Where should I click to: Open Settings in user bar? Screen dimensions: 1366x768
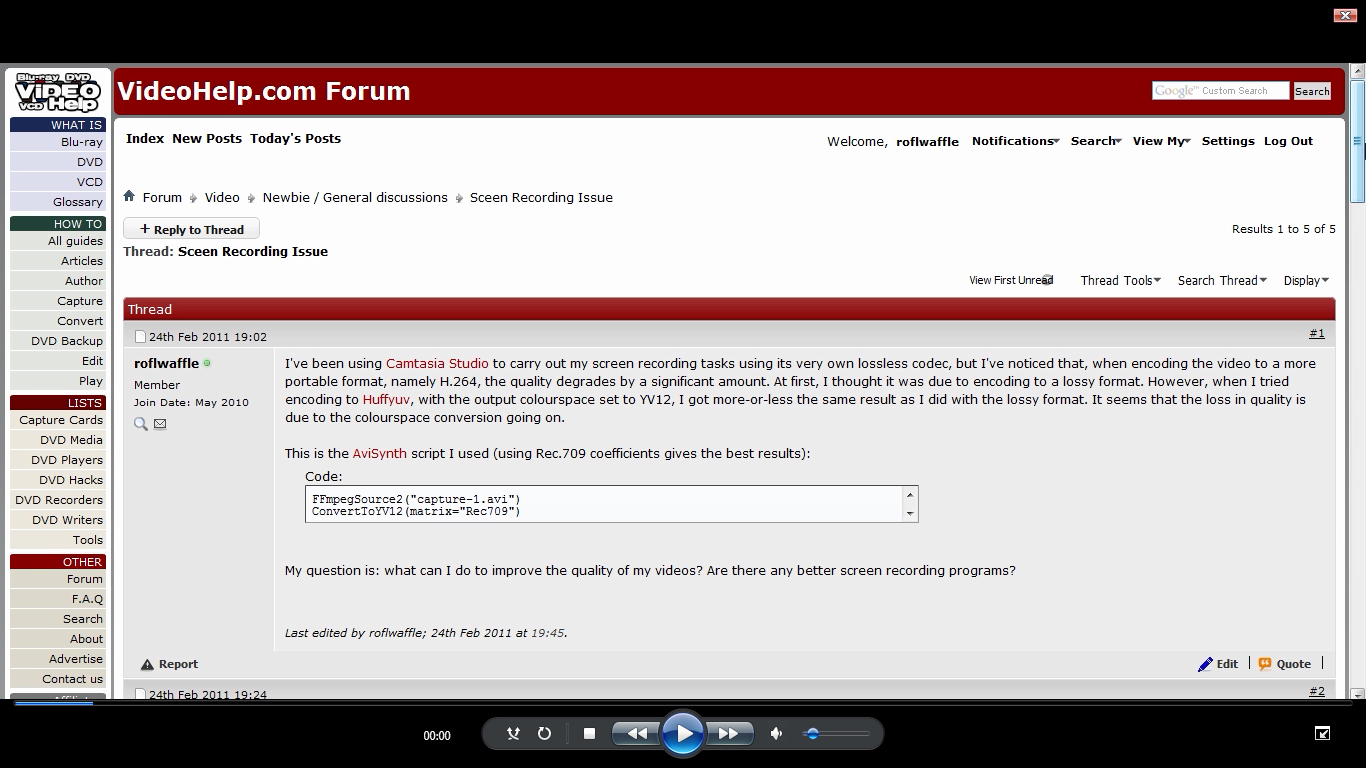pos(1228,141)
